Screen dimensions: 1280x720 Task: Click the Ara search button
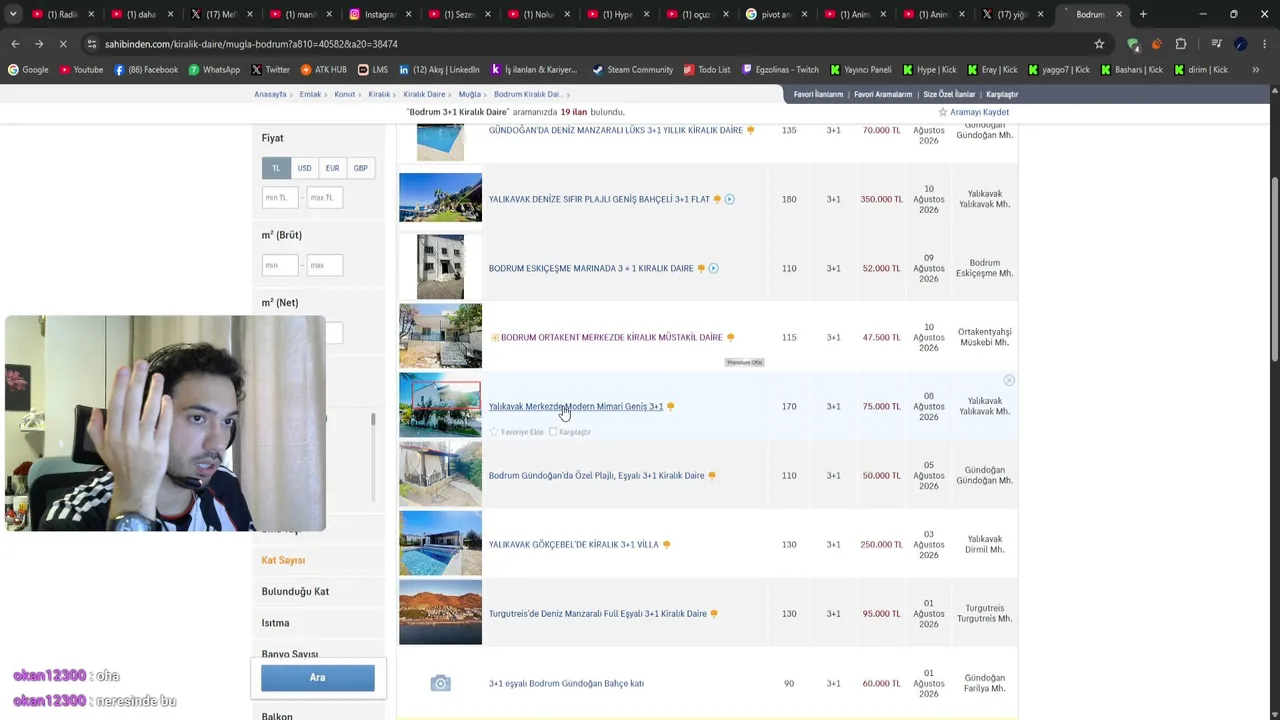pos(318,677)
